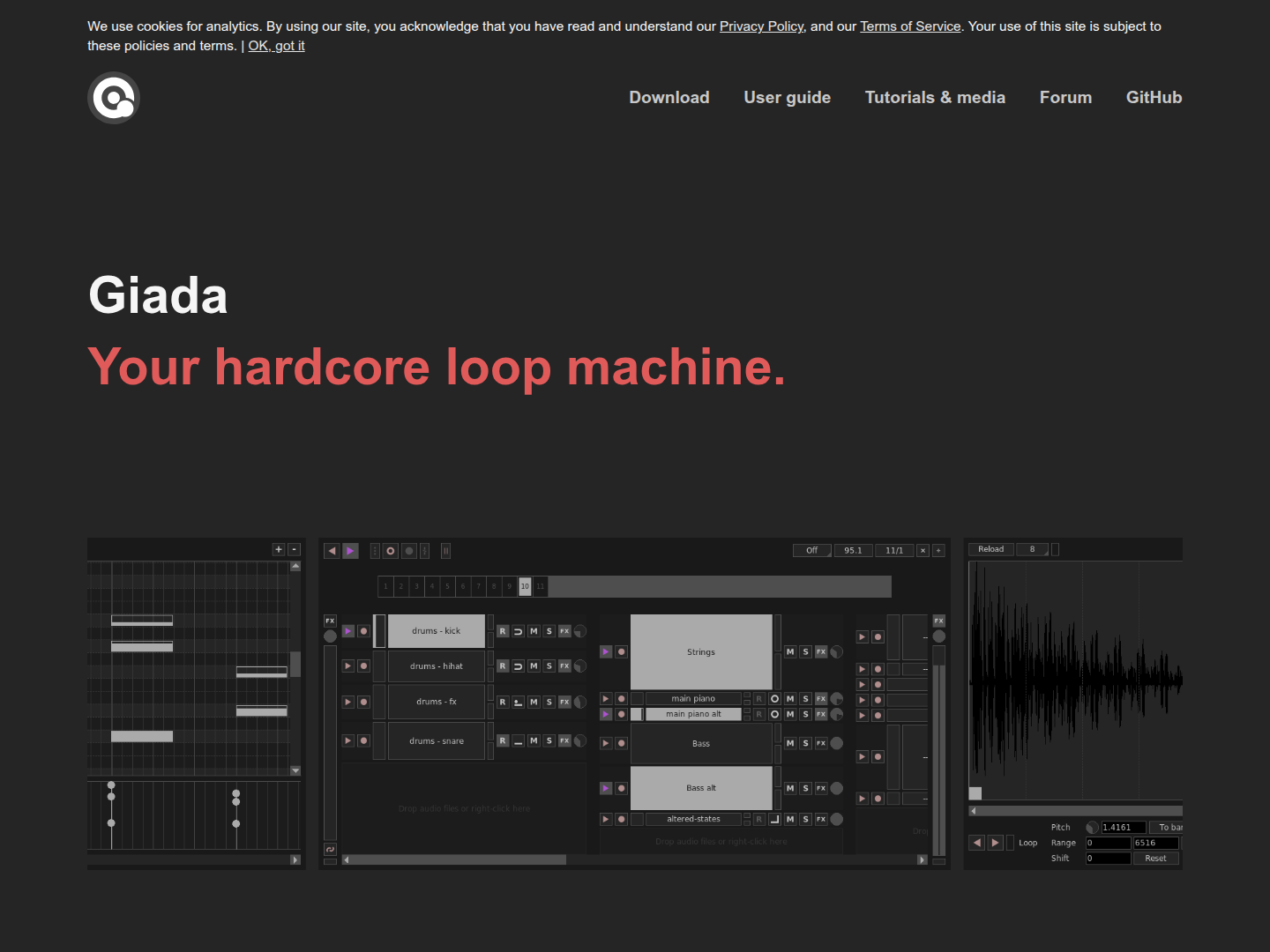Viewport: 1270px width, 952px height.
Task: Click the Pitch knob in the sample editor
Action: 1093,828
